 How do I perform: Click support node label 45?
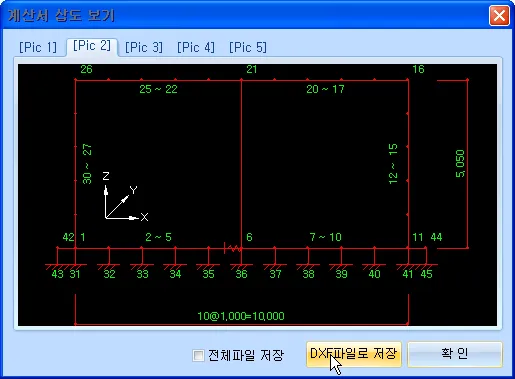click(426, 274)
